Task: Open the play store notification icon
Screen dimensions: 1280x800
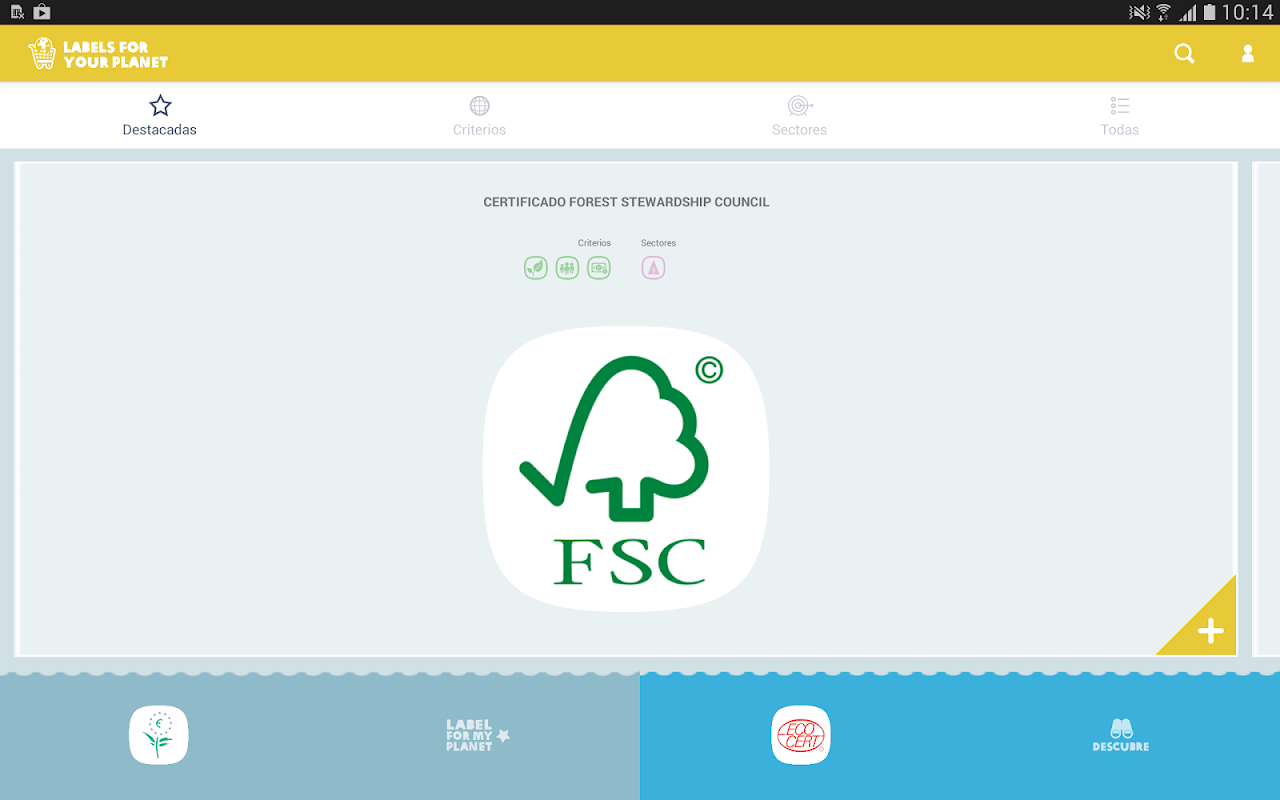Action: tap(41, 12)
